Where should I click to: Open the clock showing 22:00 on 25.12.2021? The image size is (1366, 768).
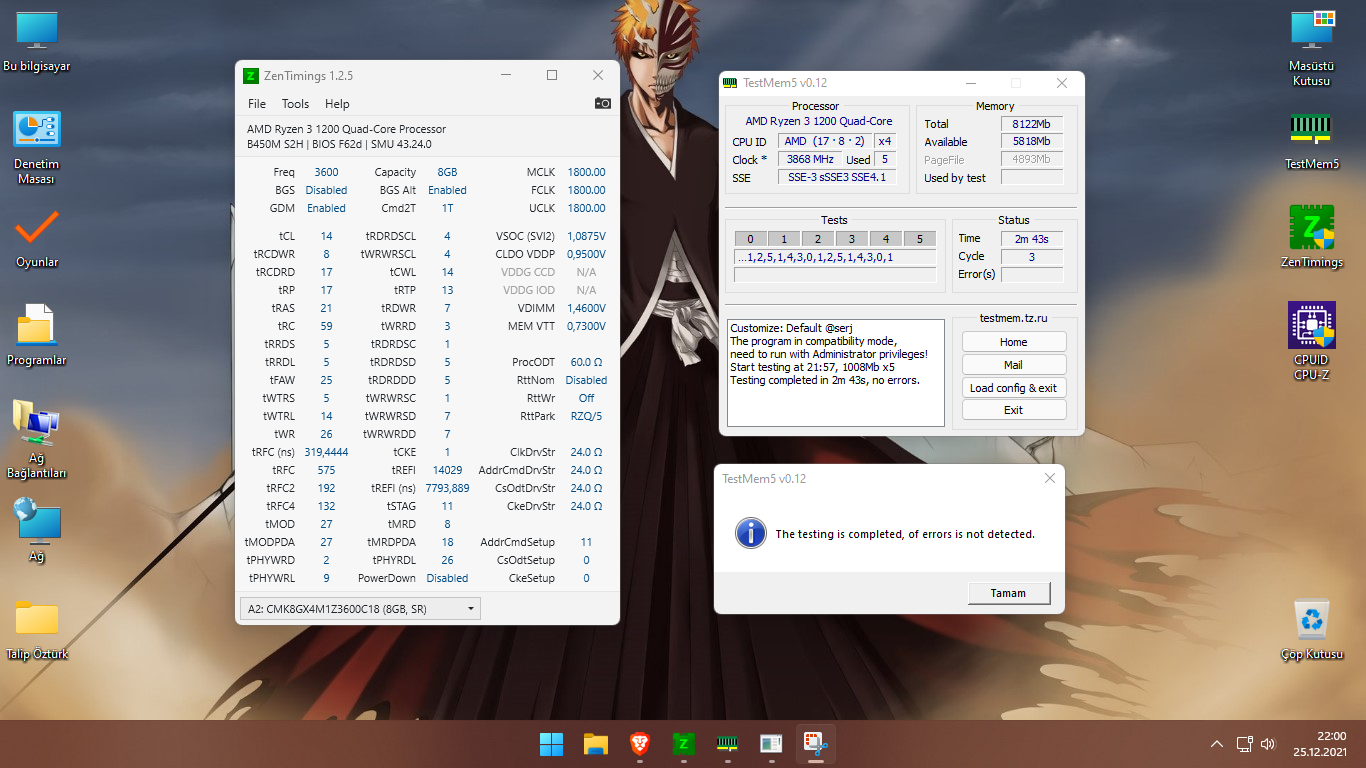pyautogui.click(x=1320, y=744)
